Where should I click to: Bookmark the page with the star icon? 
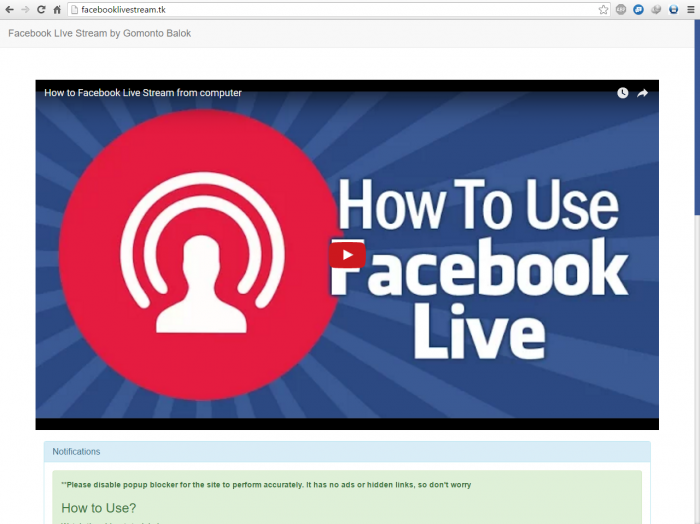pos(603,9)
